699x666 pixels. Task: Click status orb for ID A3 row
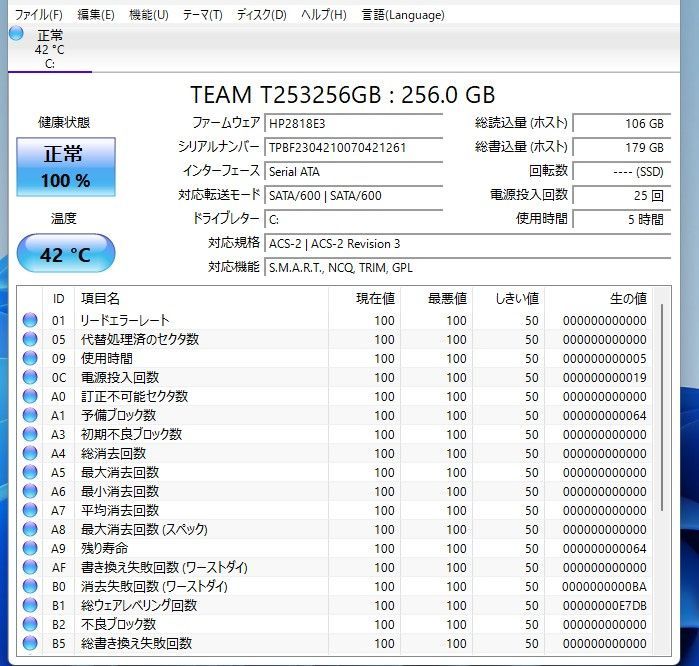(x=30, y=434)
